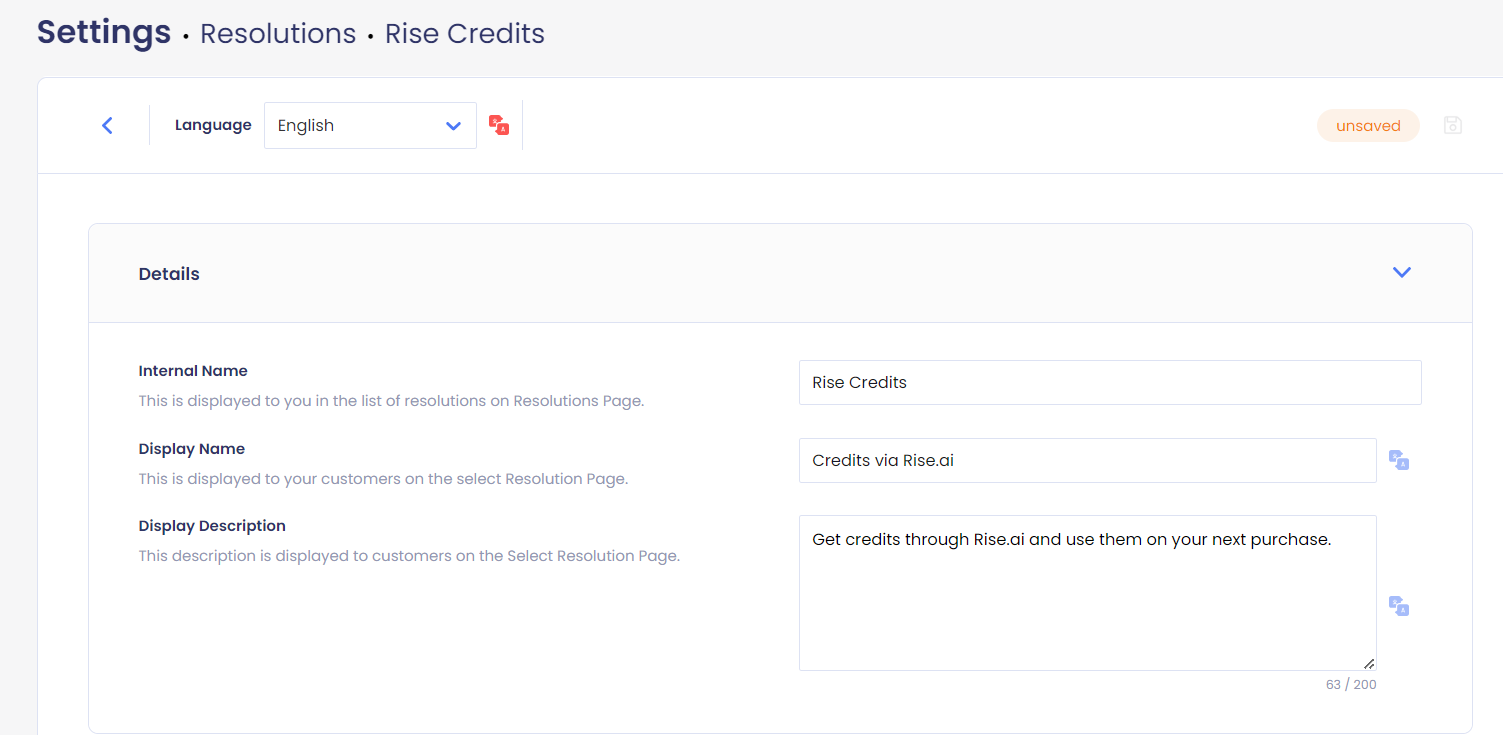The height and width of the screenshot is (735, 1503).
Task: Click the Internal Name input field
Action: tap(1110, 382)
